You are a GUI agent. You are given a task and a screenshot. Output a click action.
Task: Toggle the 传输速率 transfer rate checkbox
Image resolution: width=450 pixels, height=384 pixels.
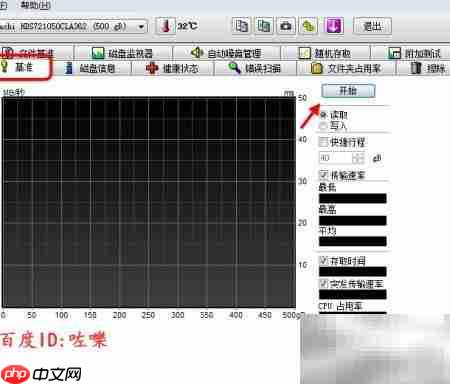[323, 175]
